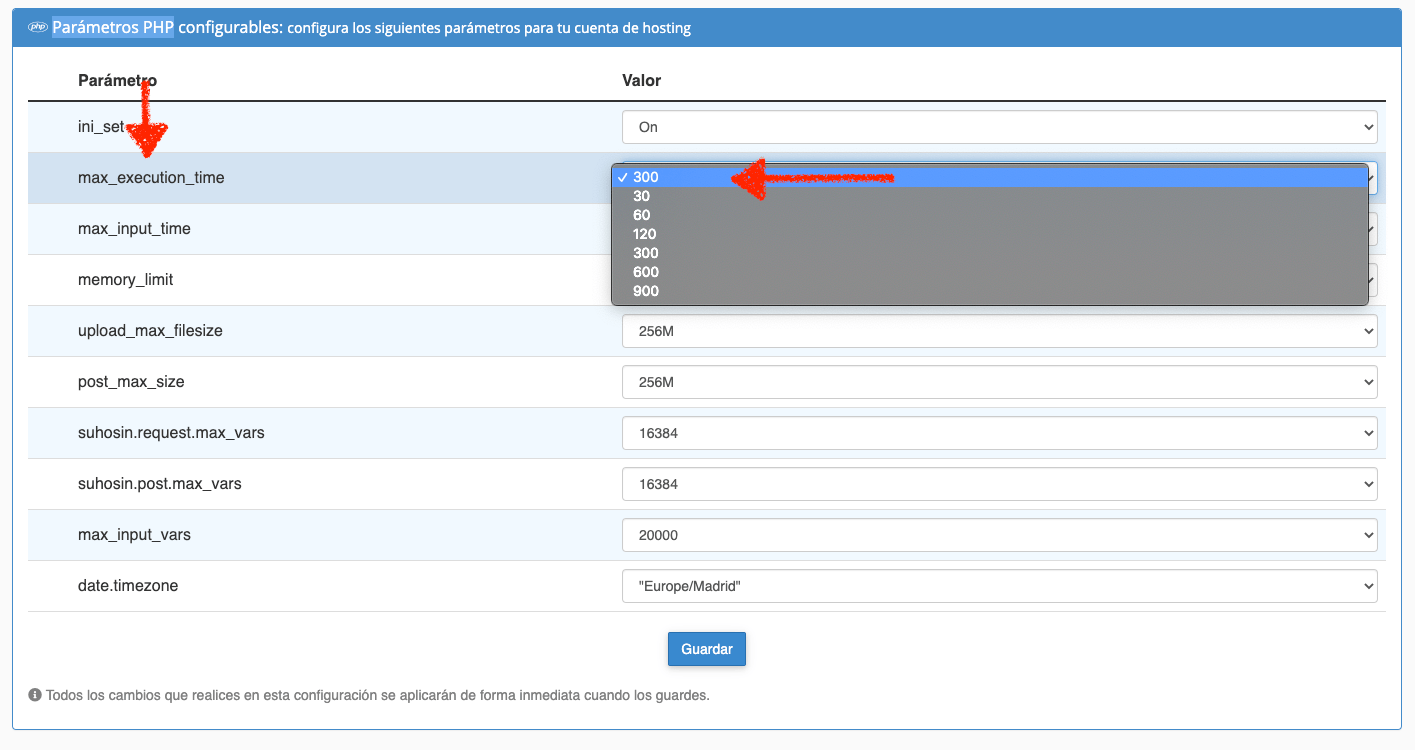Click the post_max_size label
This screenshot has width=1415, height=750.
(x=131, y=382)
